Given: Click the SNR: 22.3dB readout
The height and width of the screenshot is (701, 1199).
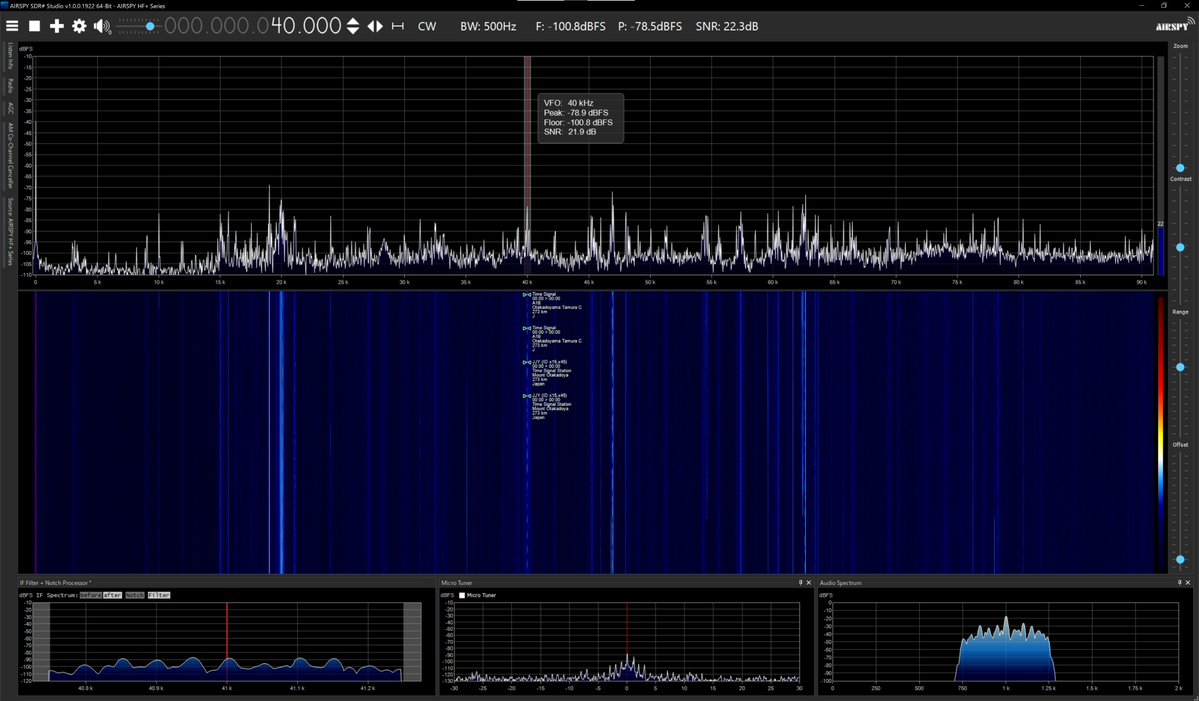Looking at the screenshot, I should point(726,26).
